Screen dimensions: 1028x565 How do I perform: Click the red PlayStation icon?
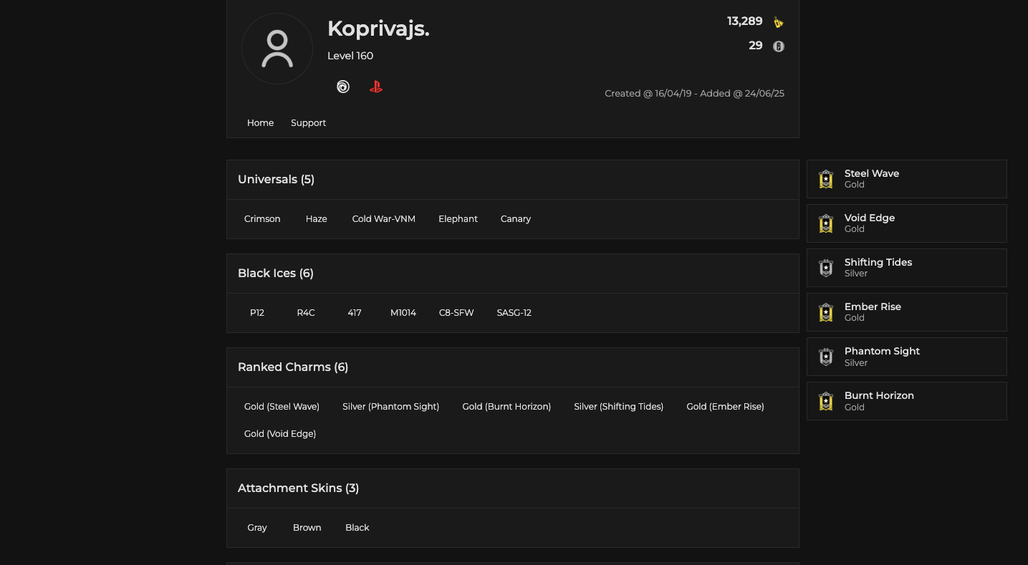pos(376,87)
